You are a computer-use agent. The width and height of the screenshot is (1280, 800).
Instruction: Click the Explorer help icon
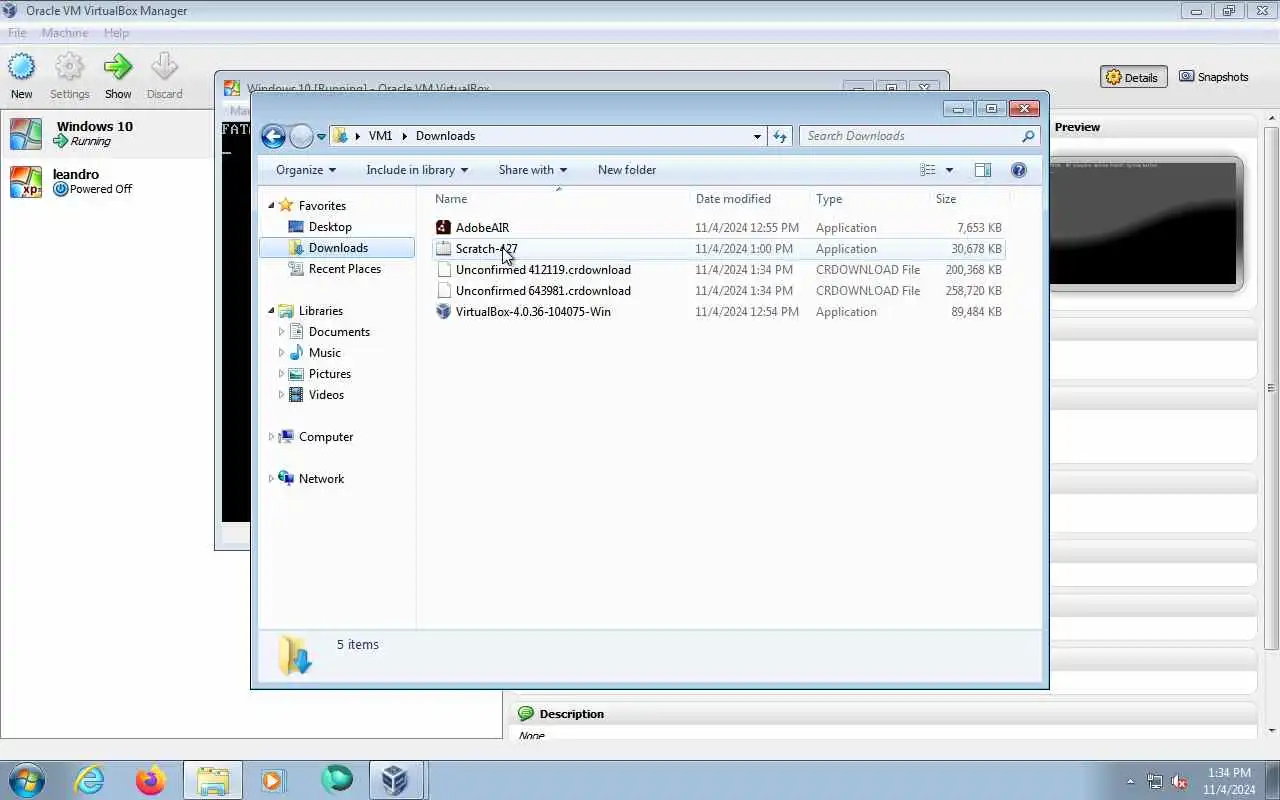click(1019, 170)
